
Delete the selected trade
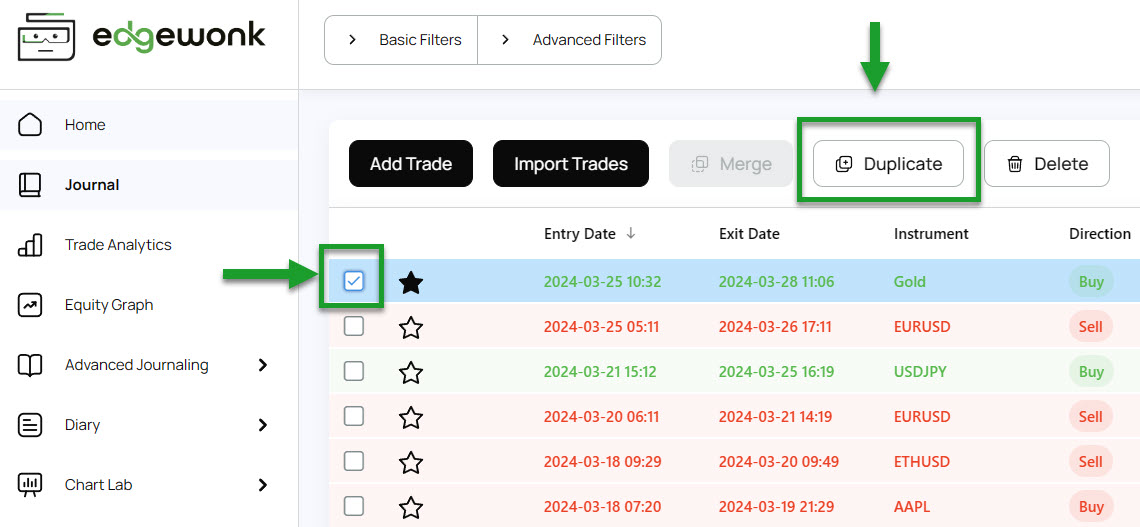pyautogui.click(x=1047, y=164)
